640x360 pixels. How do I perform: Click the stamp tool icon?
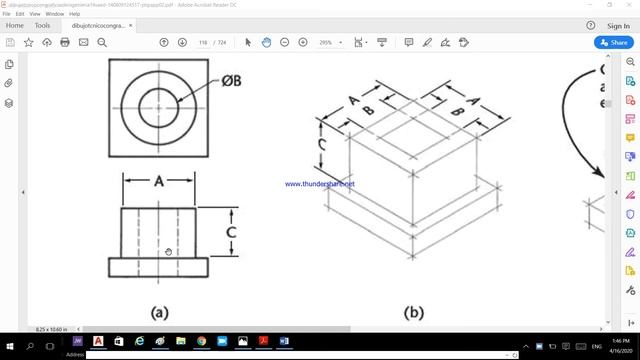click(464, 42)
